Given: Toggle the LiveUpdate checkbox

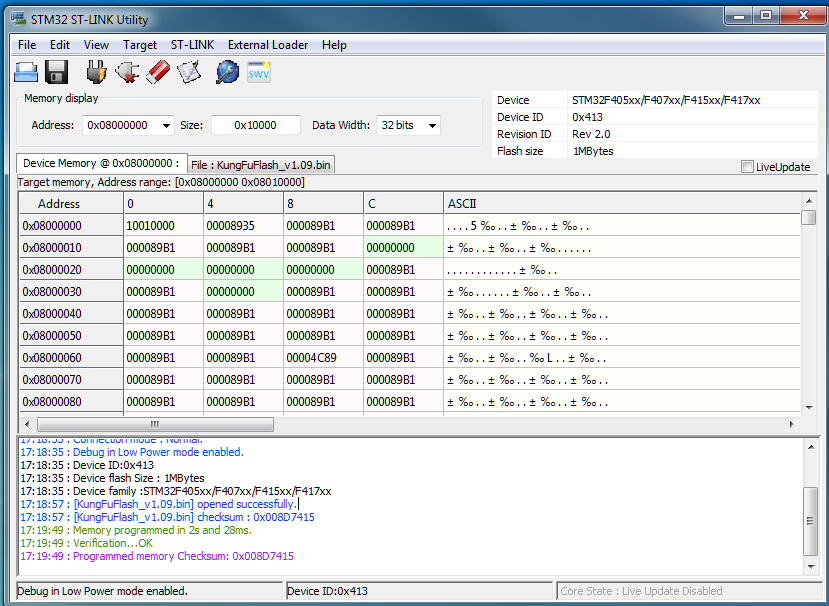Looking at the screenshot, I should coord(747,167).
